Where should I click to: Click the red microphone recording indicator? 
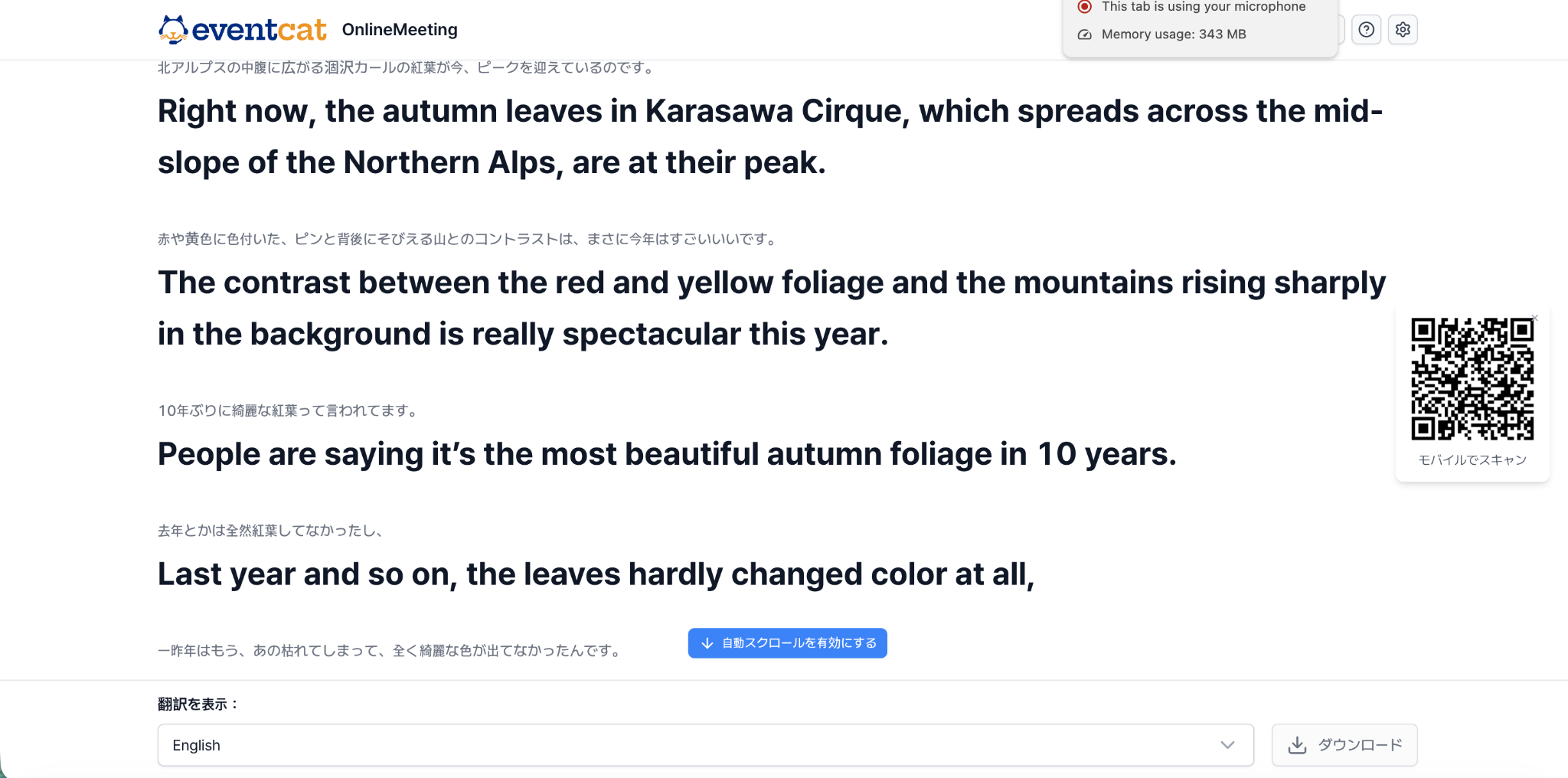tap(1084, 7)
